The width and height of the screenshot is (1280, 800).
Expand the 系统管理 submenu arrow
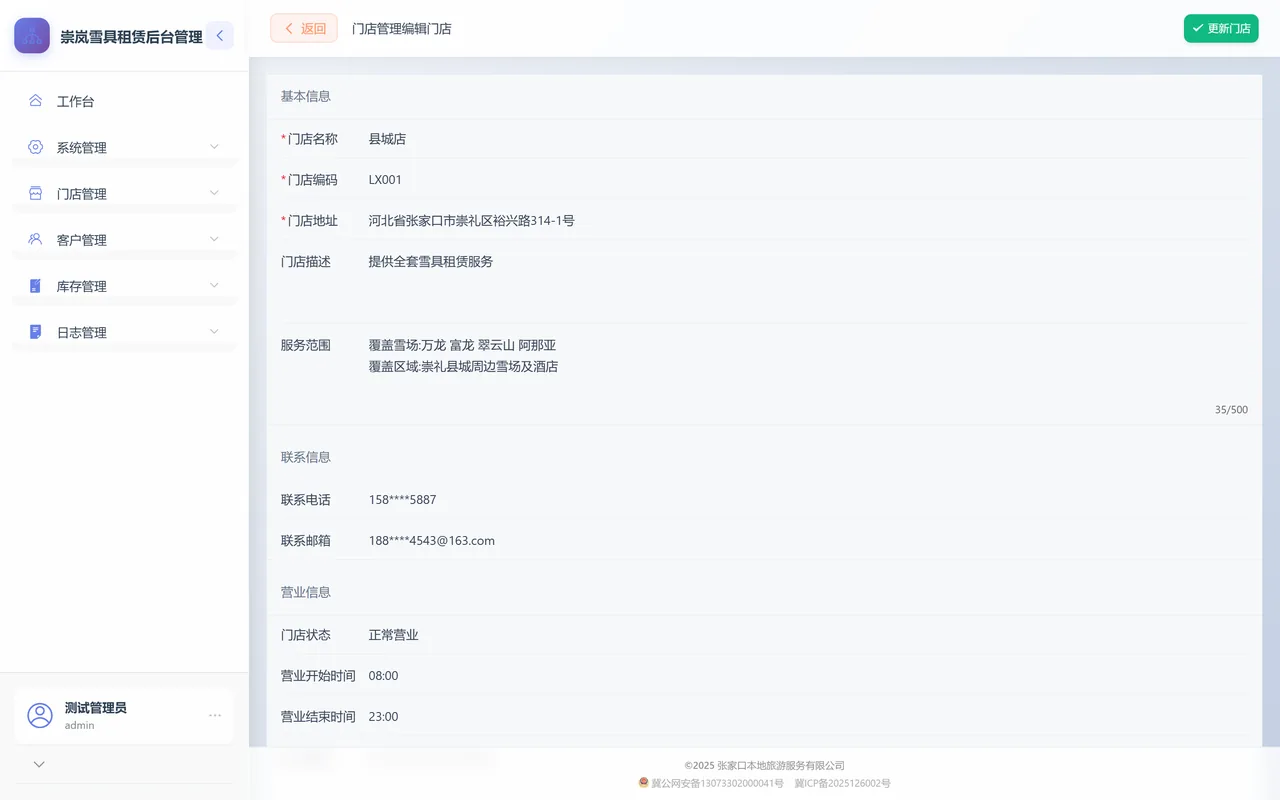[x=214, y=147]
